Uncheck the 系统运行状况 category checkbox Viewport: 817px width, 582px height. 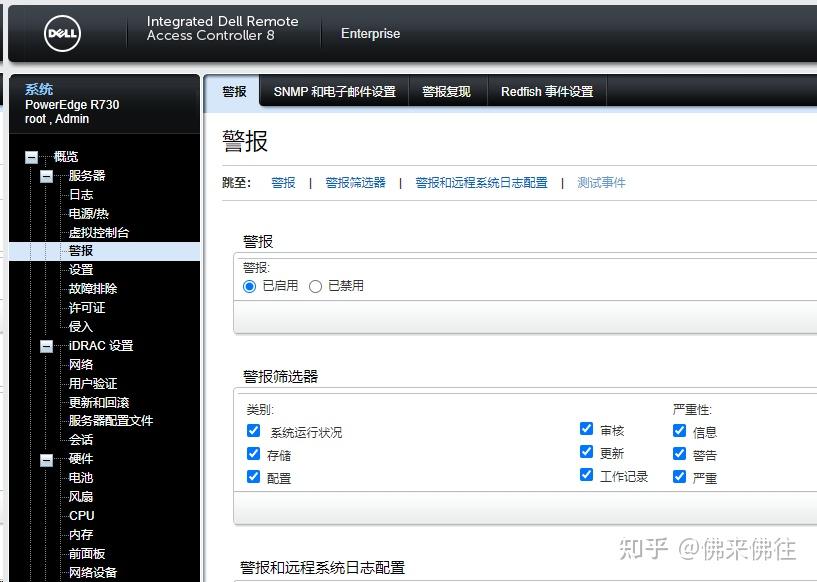pyautogui.click(x=254, y=430)
